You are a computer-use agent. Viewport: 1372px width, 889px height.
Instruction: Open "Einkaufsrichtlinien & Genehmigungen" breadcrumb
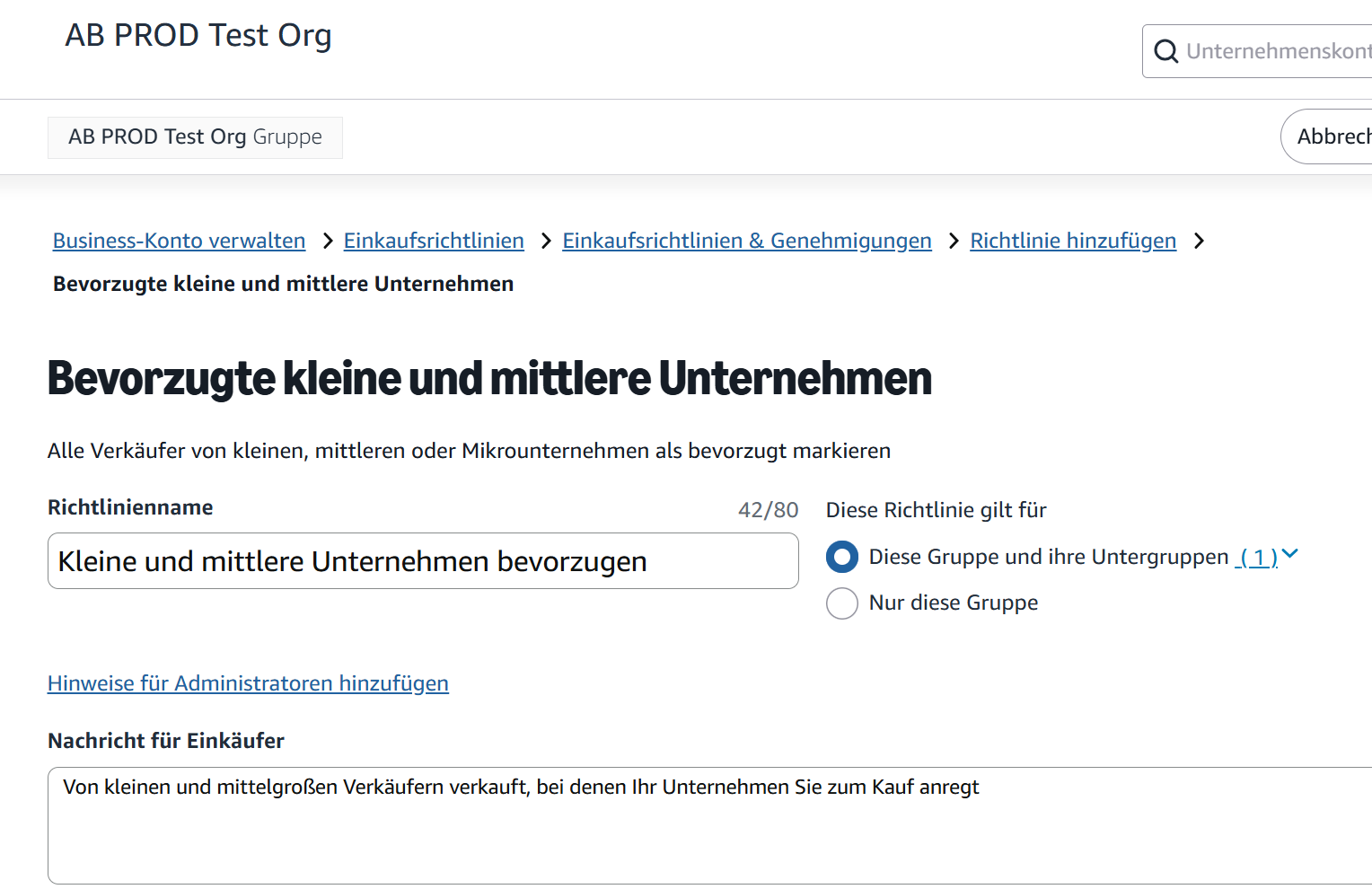pos(747,241)
